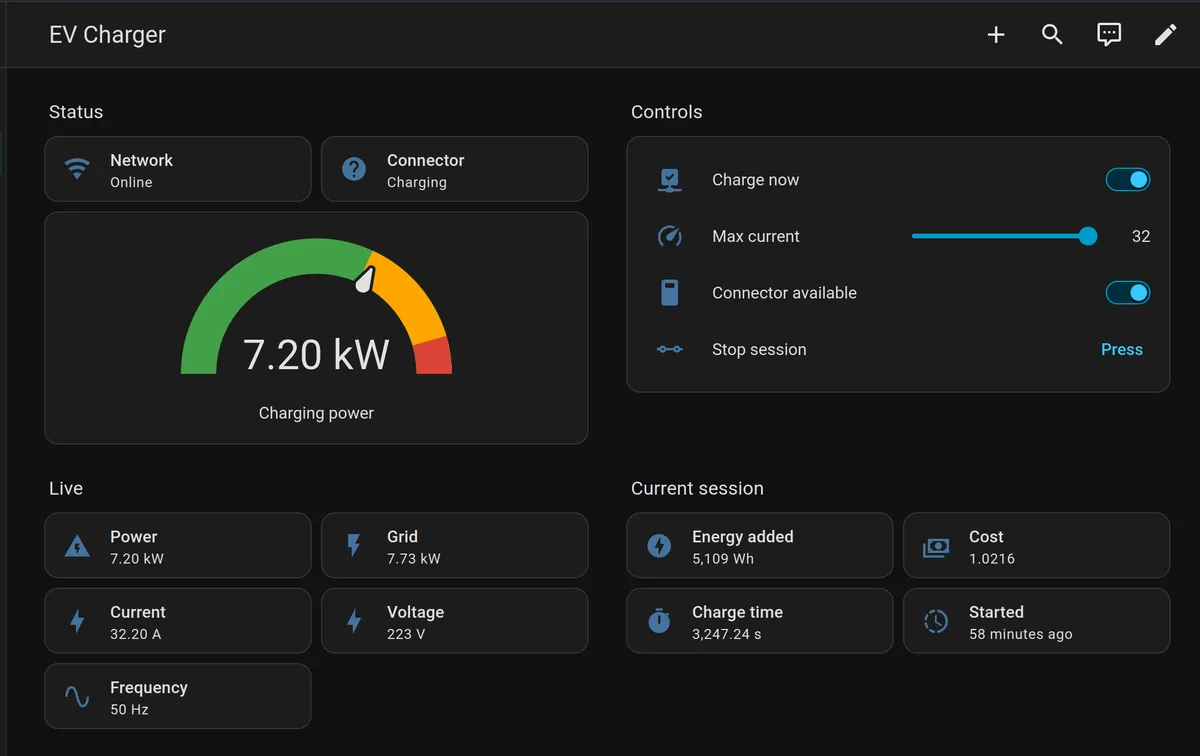Click the Connector Charging tile label
Image resolution: width=1200 pixels, height=756 pixels.
(x=426, y=171)
